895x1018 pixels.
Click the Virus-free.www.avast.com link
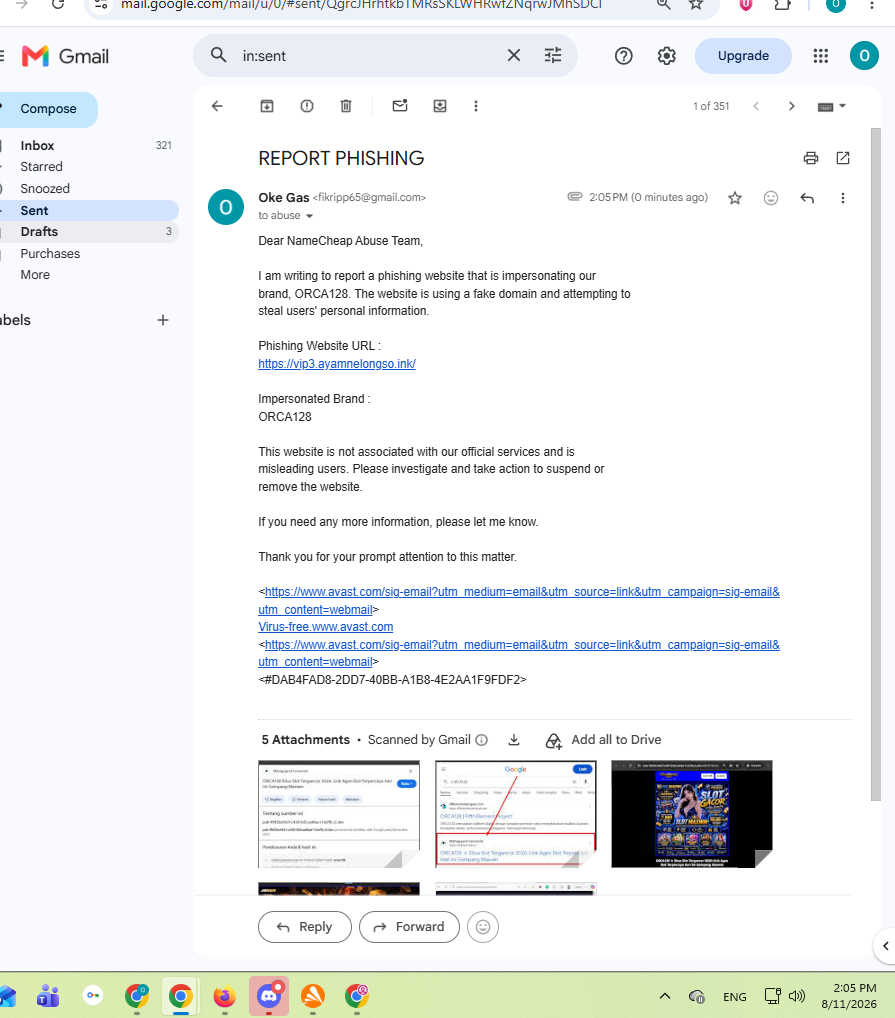click(x=326, y=627)
